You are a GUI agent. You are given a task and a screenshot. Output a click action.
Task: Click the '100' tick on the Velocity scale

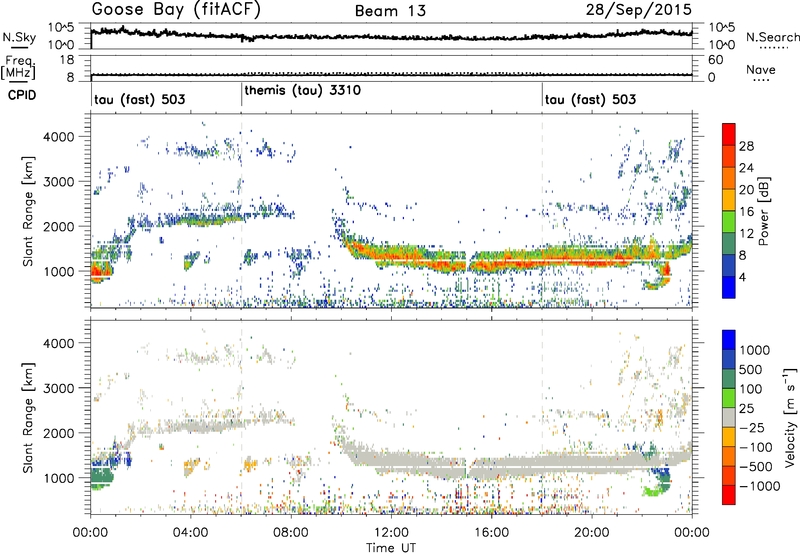coord(751,389)
